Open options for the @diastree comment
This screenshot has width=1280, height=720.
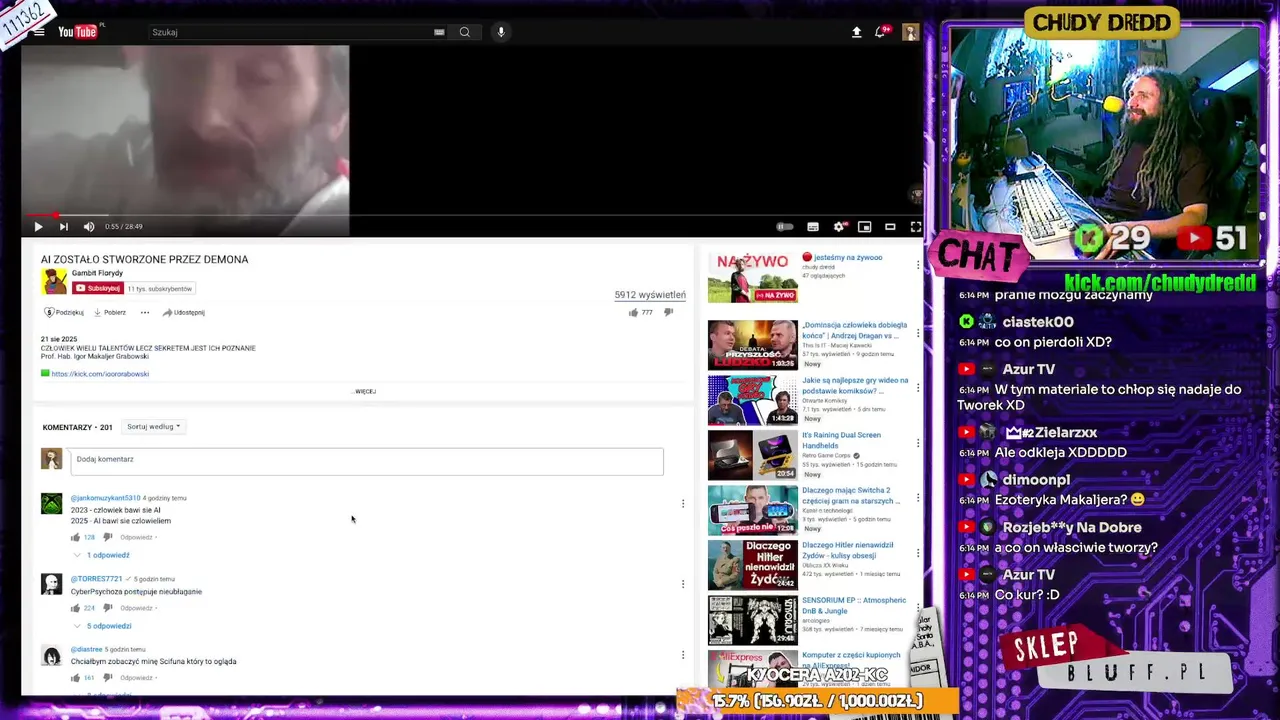tap(683, 655)
